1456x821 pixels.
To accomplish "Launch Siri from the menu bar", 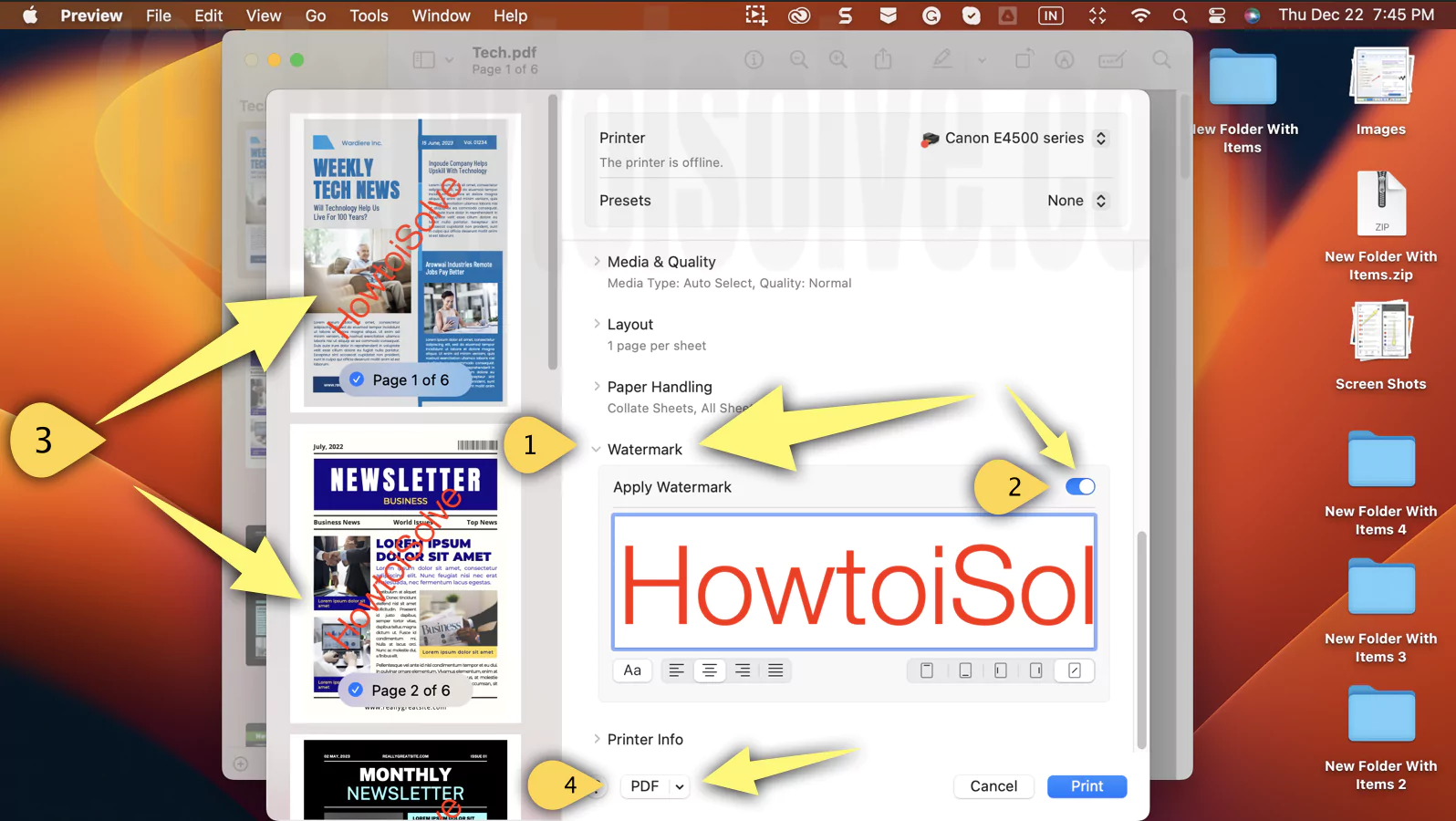I will (x=1253, y=16).
